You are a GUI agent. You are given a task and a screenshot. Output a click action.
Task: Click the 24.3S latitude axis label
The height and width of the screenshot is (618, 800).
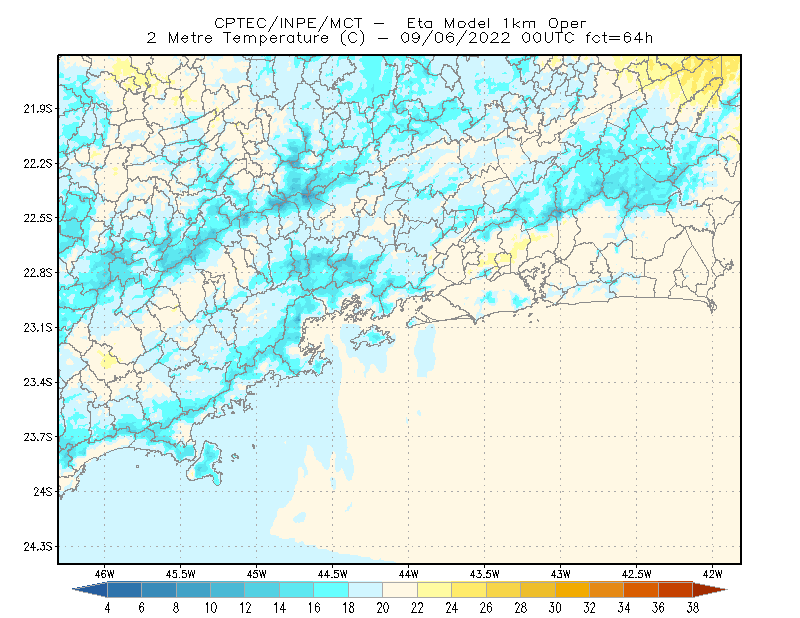[38, 547]
